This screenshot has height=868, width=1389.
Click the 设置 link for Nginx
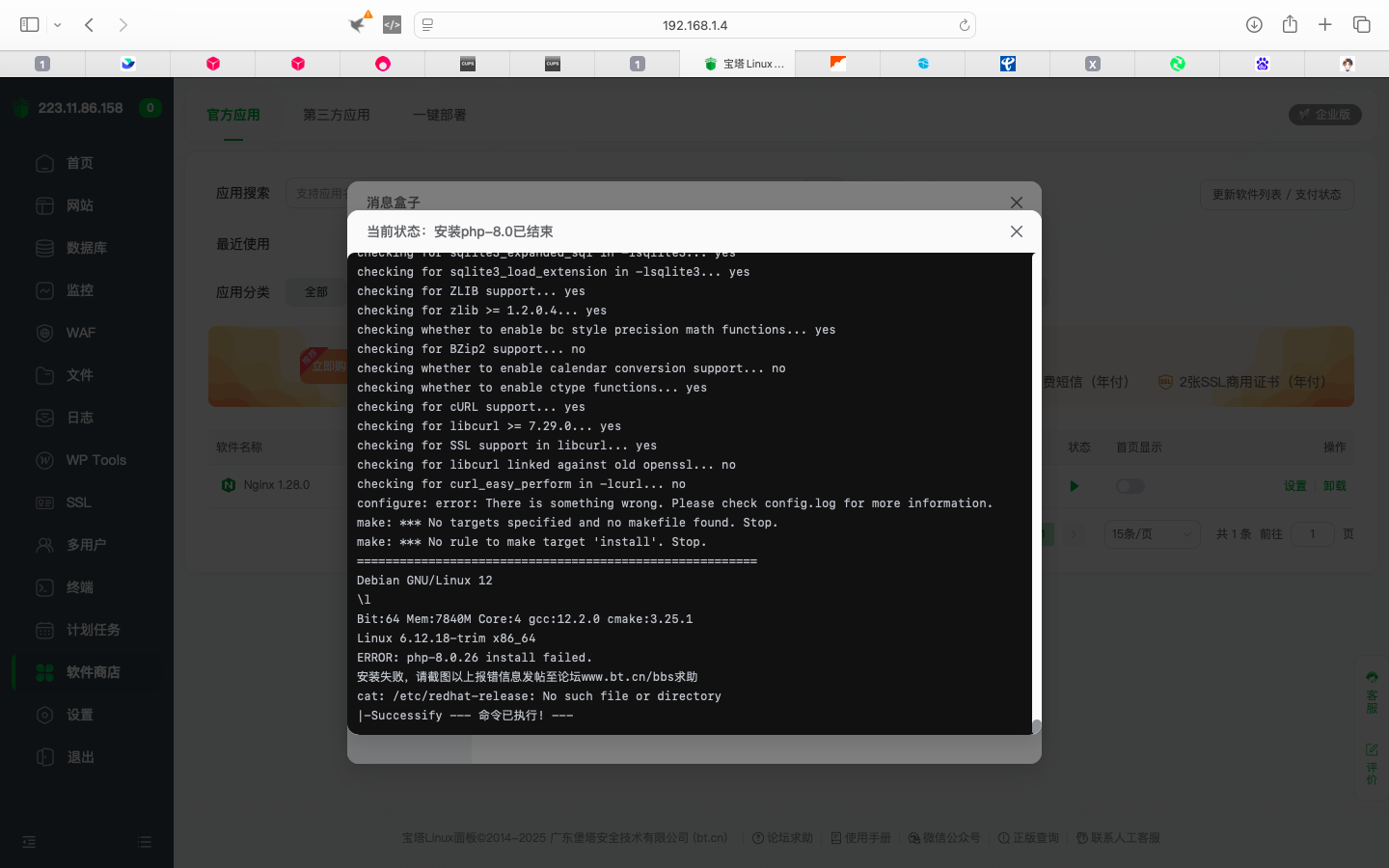click(x=1294, y=486)
